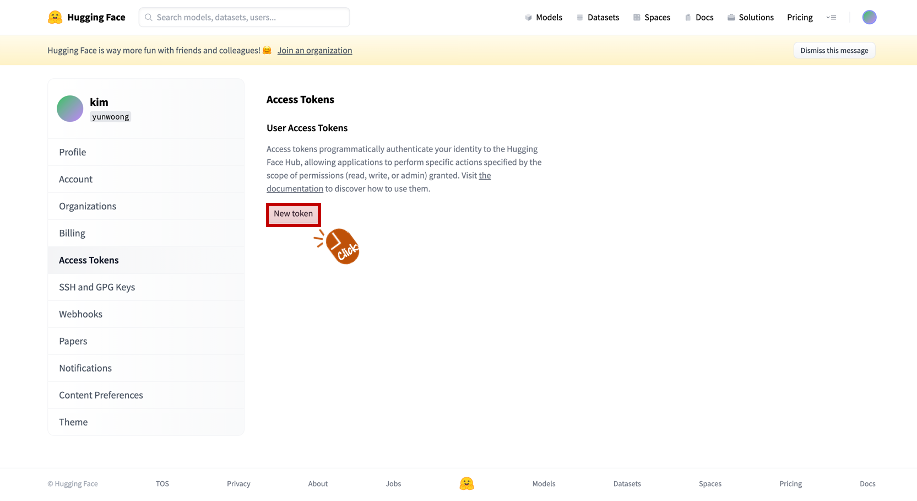Focus the search models, datasets, users field
Image resolution: width=917 pixels, height=501 pixels.
(244, 18)
